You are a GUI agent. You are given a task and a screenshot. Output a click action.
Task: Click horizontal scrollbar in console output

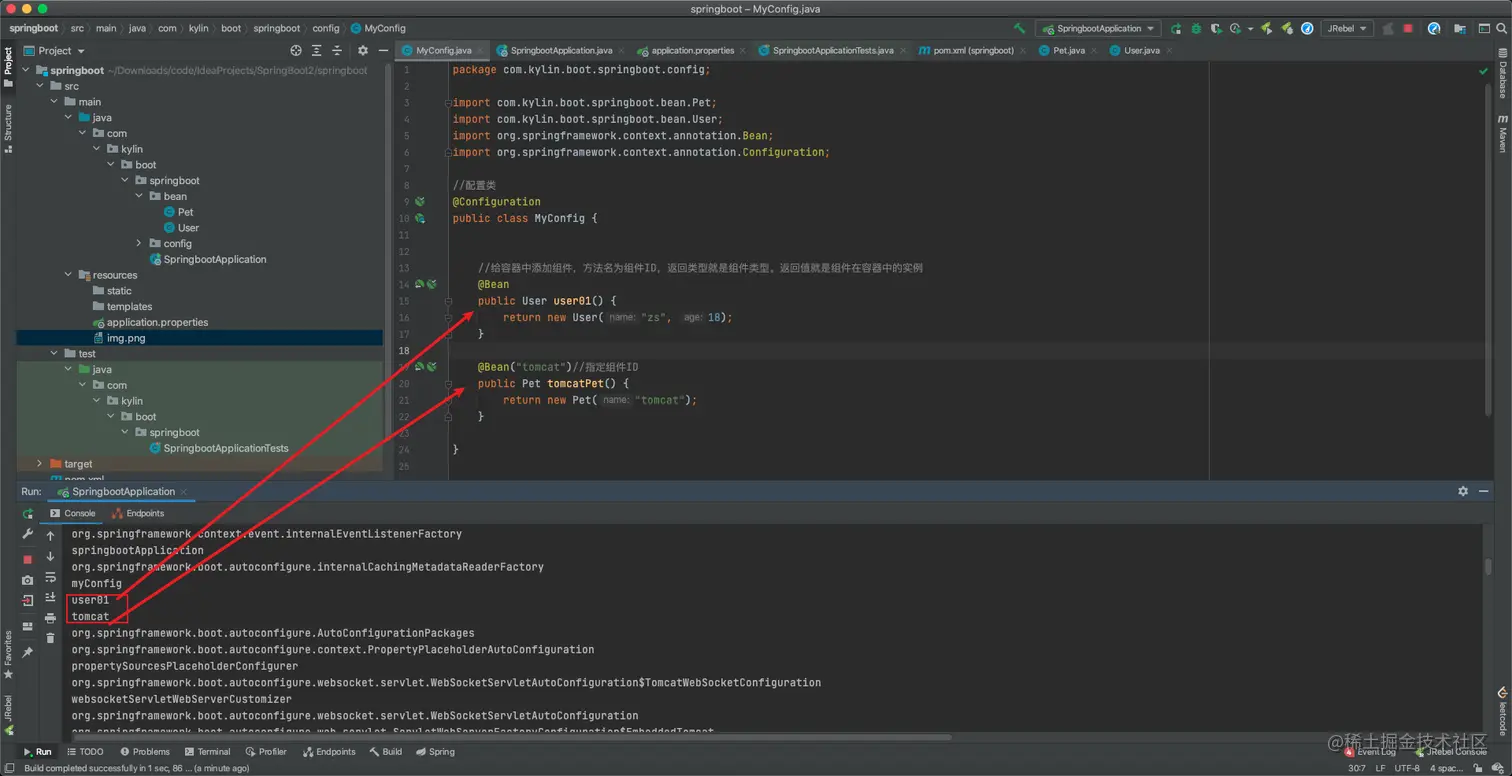pyautogui.click(x=510, y=738)
